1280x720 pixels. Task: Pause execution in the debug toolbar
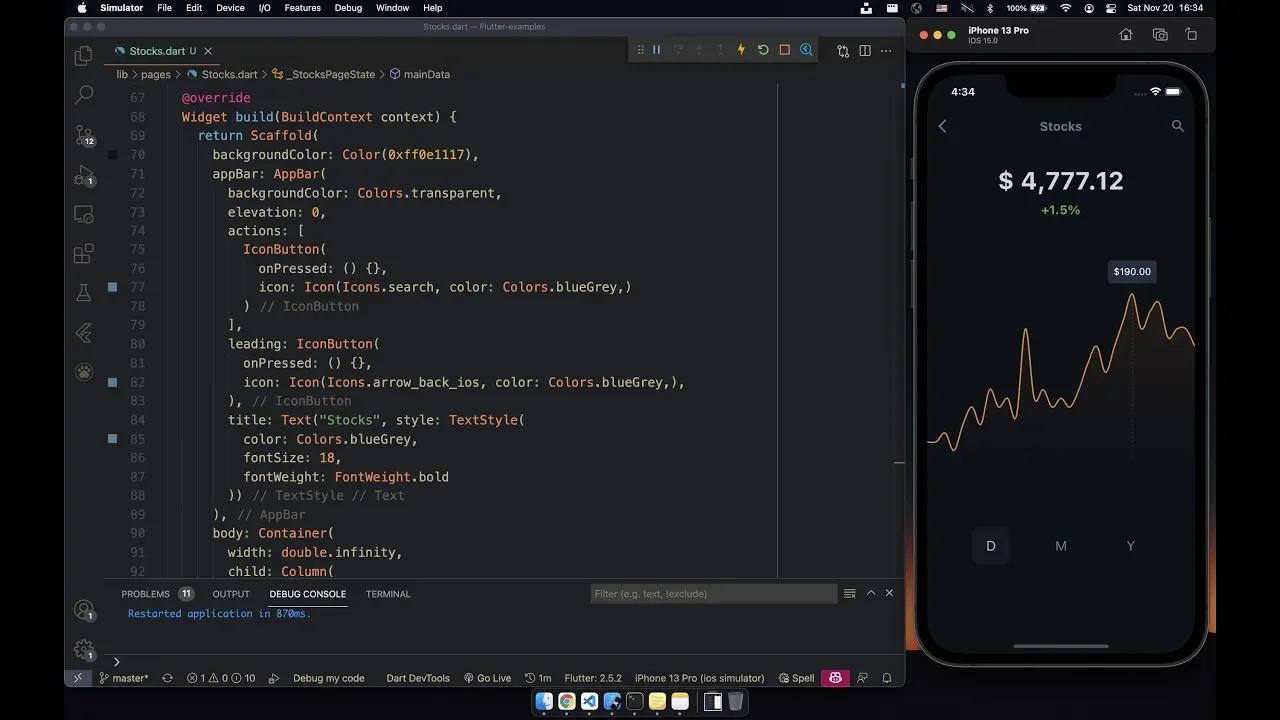coord(655,49)
